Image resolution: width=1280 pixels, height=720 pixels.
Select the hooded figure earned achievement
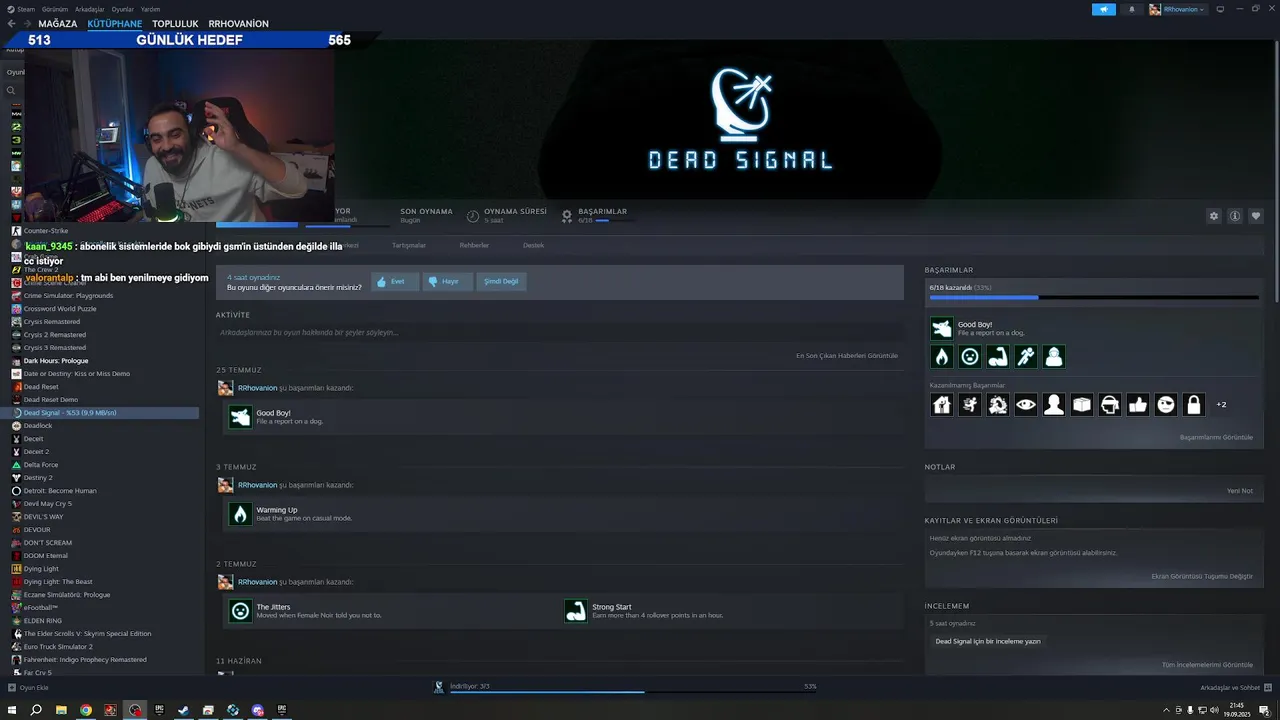tap(1053, 356)
